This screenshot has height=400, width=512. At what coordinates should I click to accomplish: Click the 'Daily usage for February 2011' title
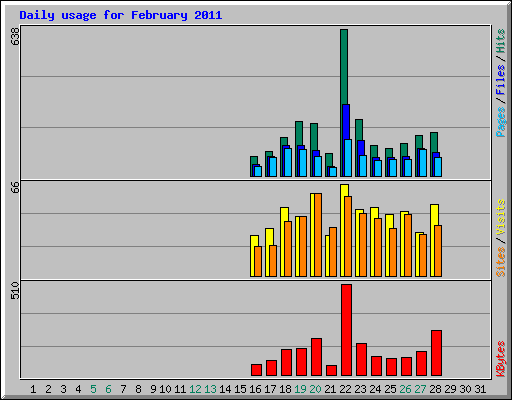[121, 15]
